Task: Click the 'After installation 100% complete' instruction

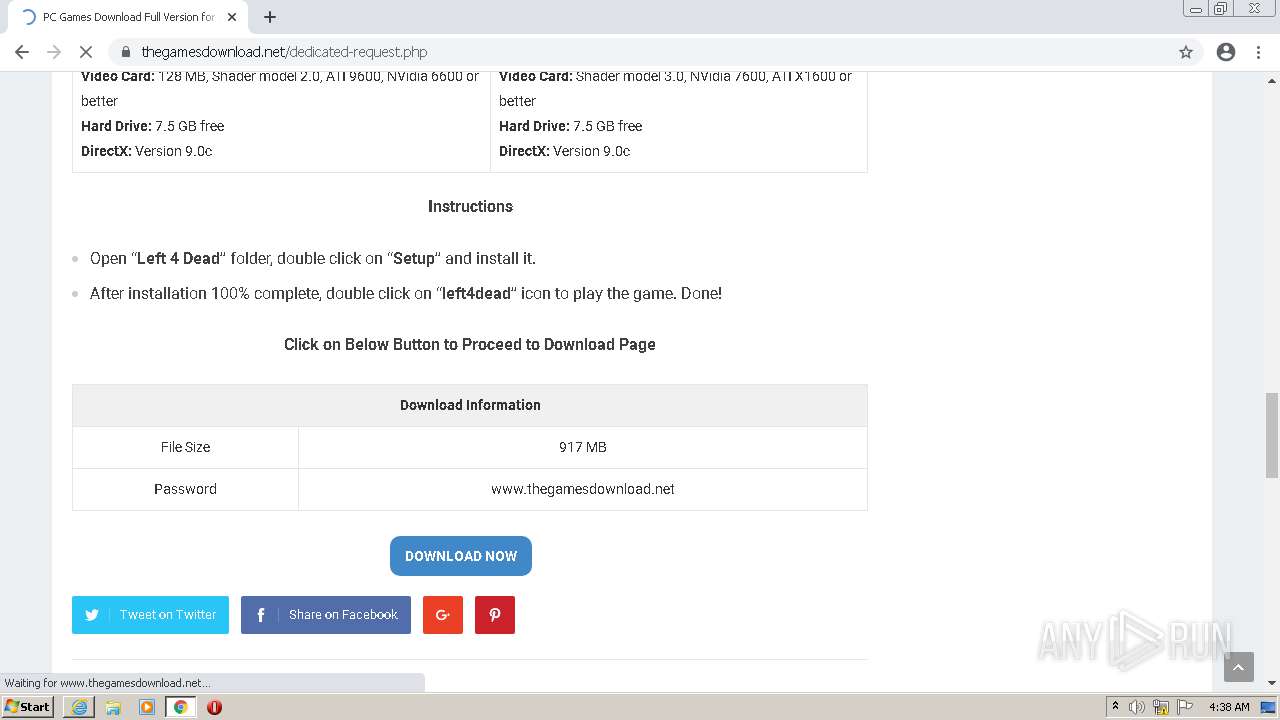Action: (x=406, y=293)
